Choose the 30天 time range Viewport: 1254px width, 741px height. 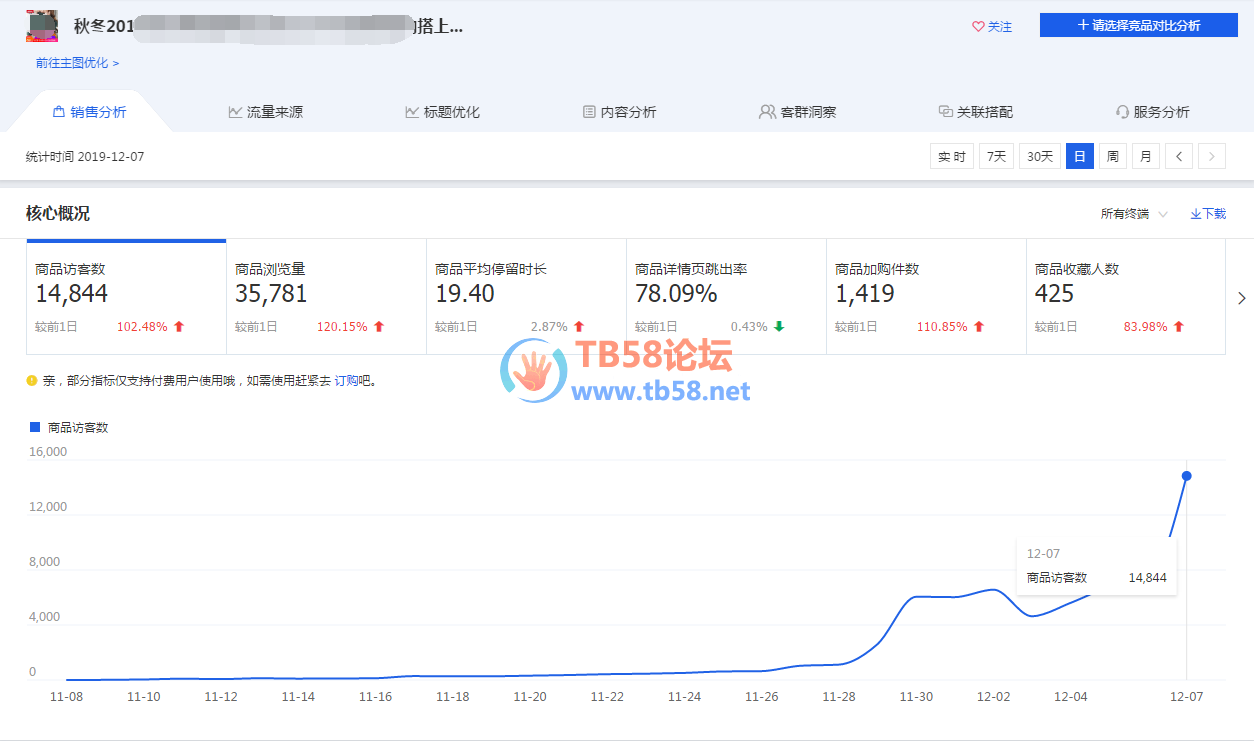pos(1040,156)
